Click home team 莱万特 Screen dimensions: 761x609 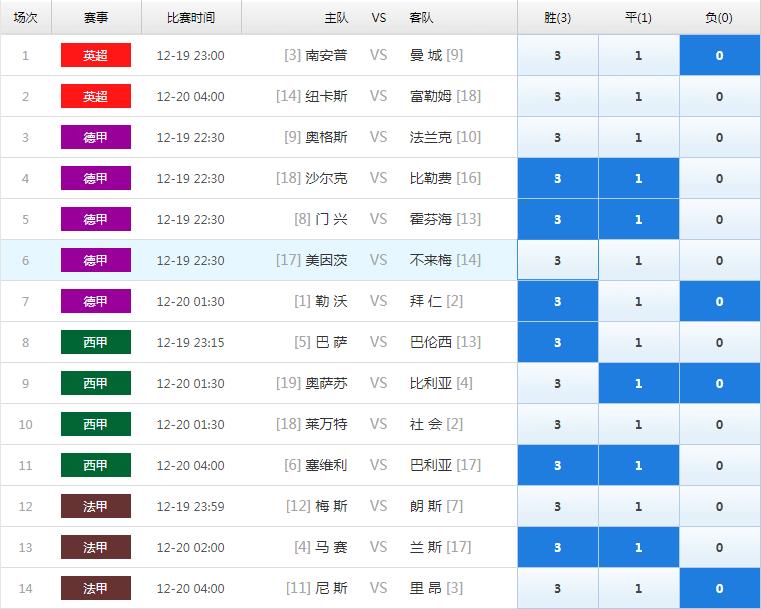[326, 425]
